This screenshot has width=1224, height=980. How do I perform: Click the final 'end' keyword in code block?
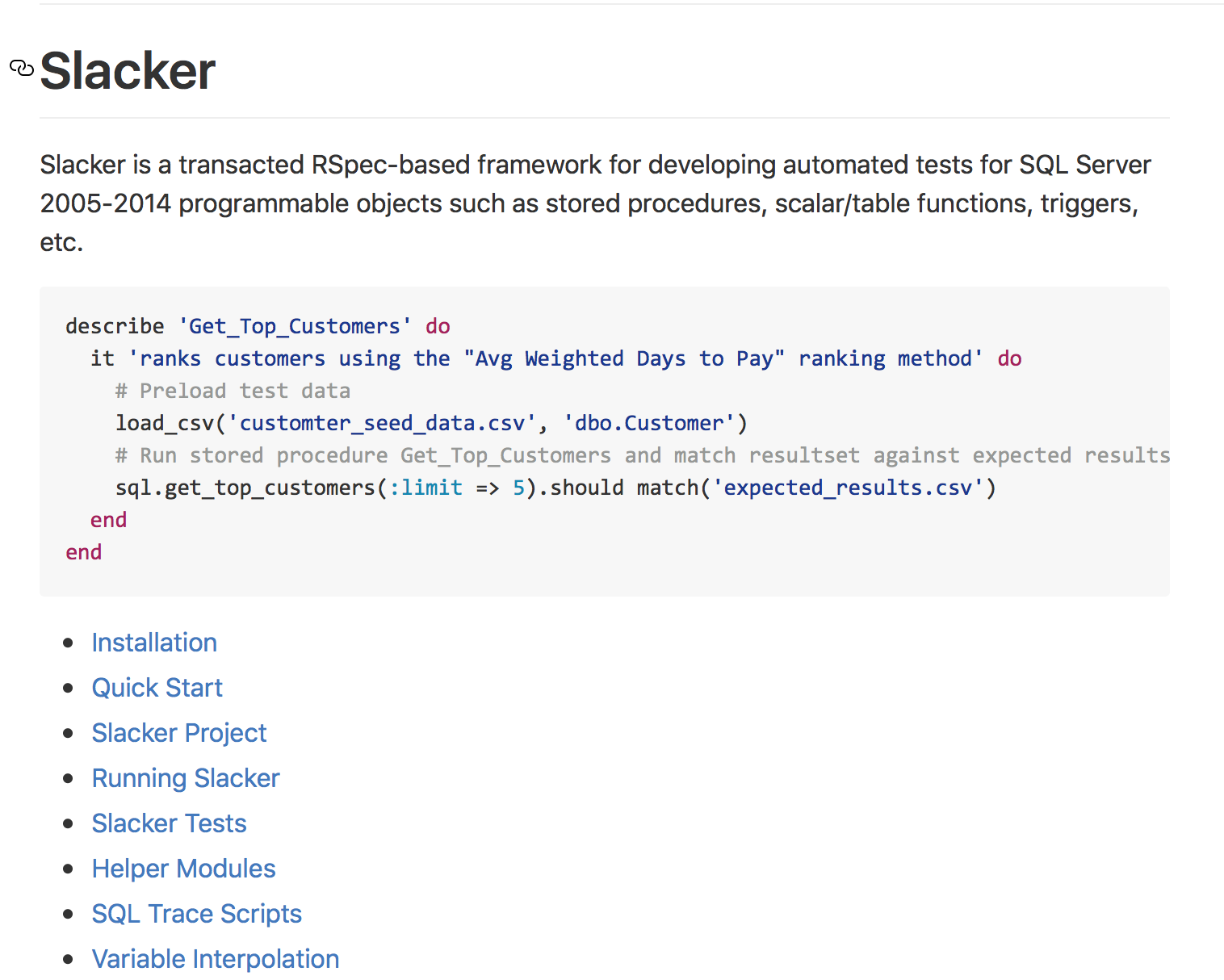click(x=84, y=552)
